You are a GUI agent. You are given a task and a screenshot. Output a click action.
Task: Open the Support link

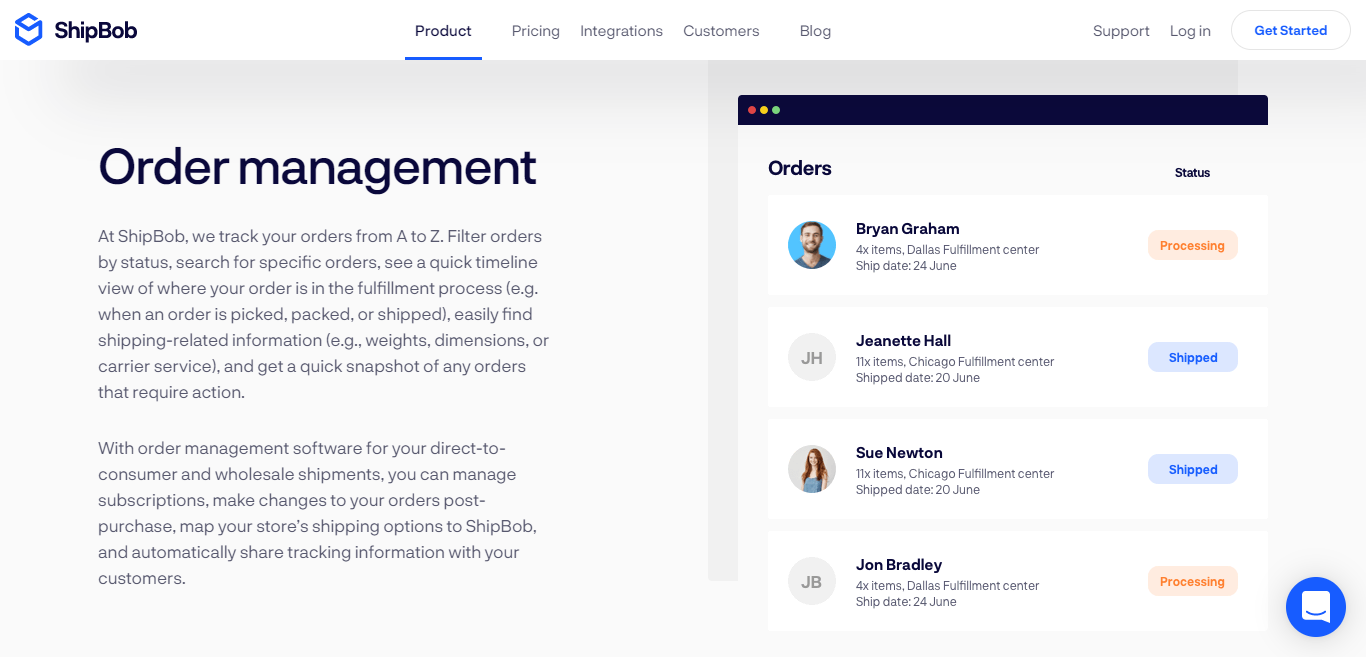1121,31
